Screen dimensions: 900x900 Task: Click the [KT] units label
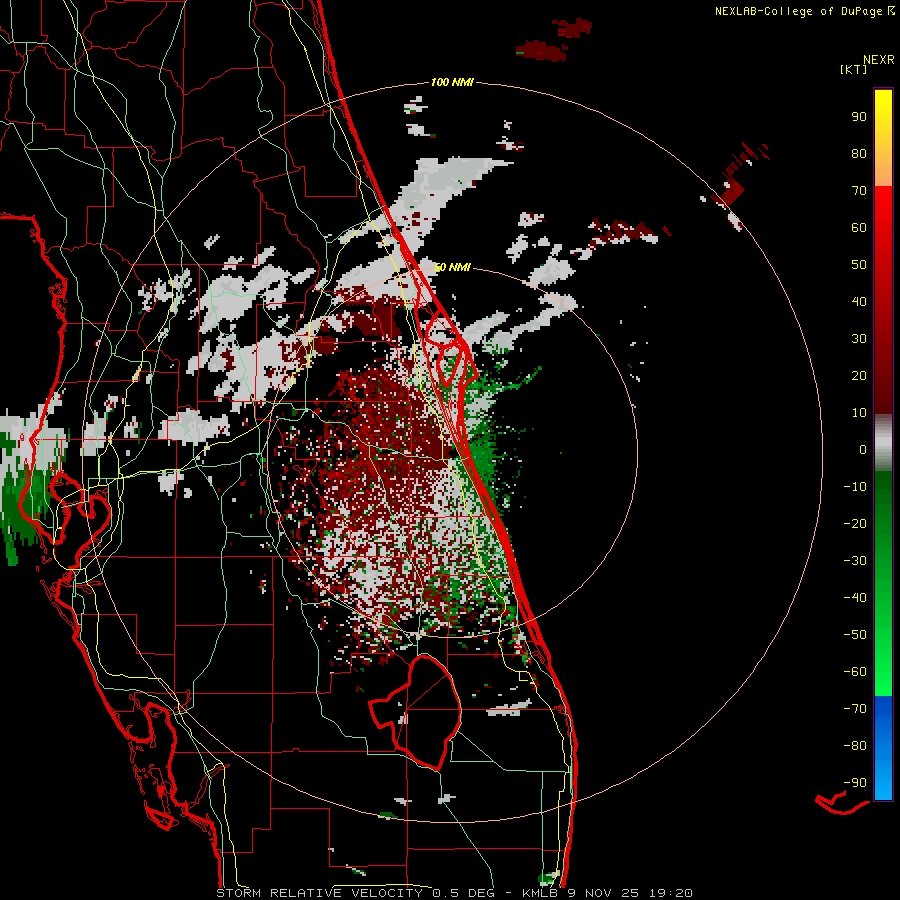[x=854, y=69]
